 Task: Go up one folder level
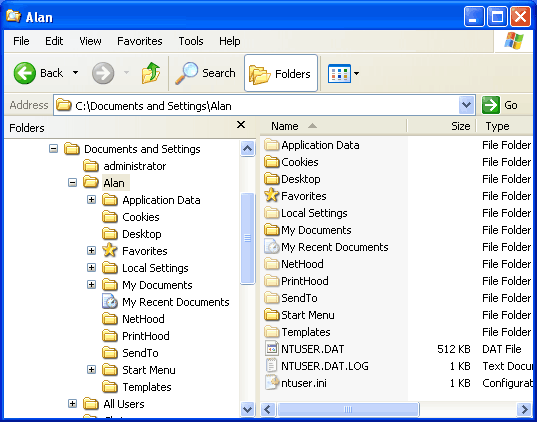pyautogui.click(x=151, y=73)
